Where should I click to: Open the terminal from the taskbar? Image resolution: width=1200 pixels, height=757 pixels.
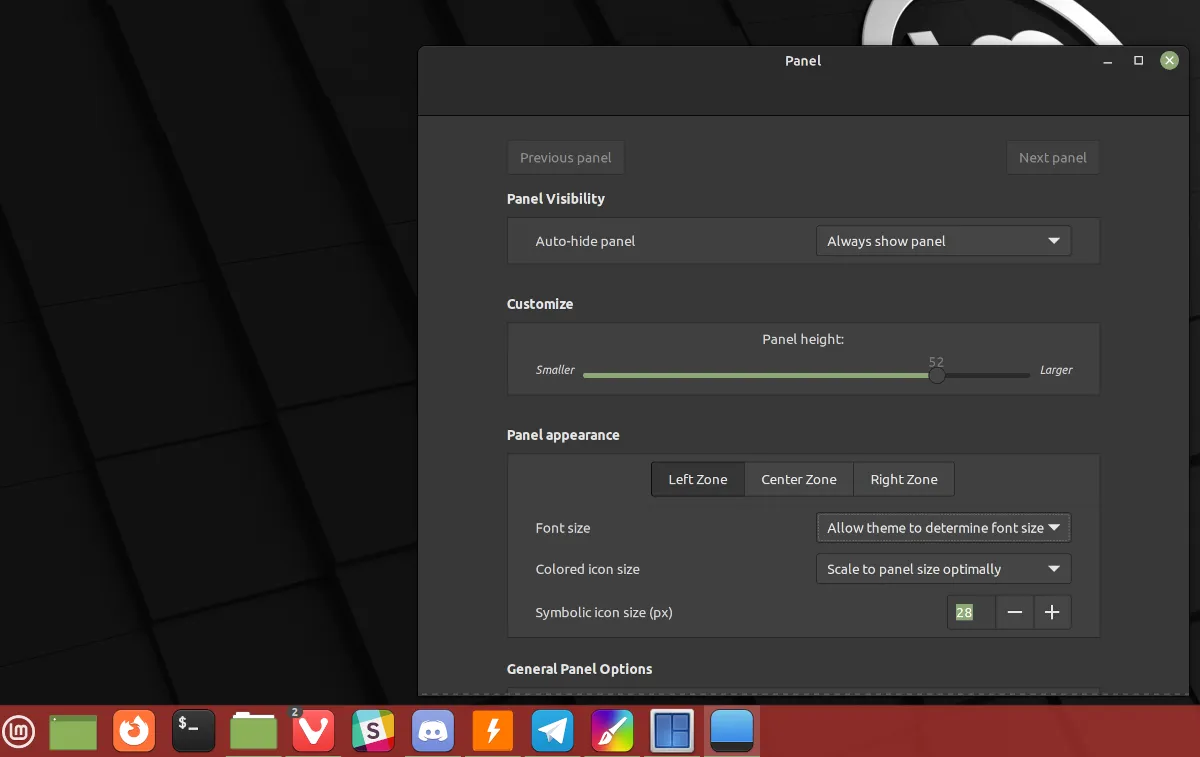[x=193, y=731]
